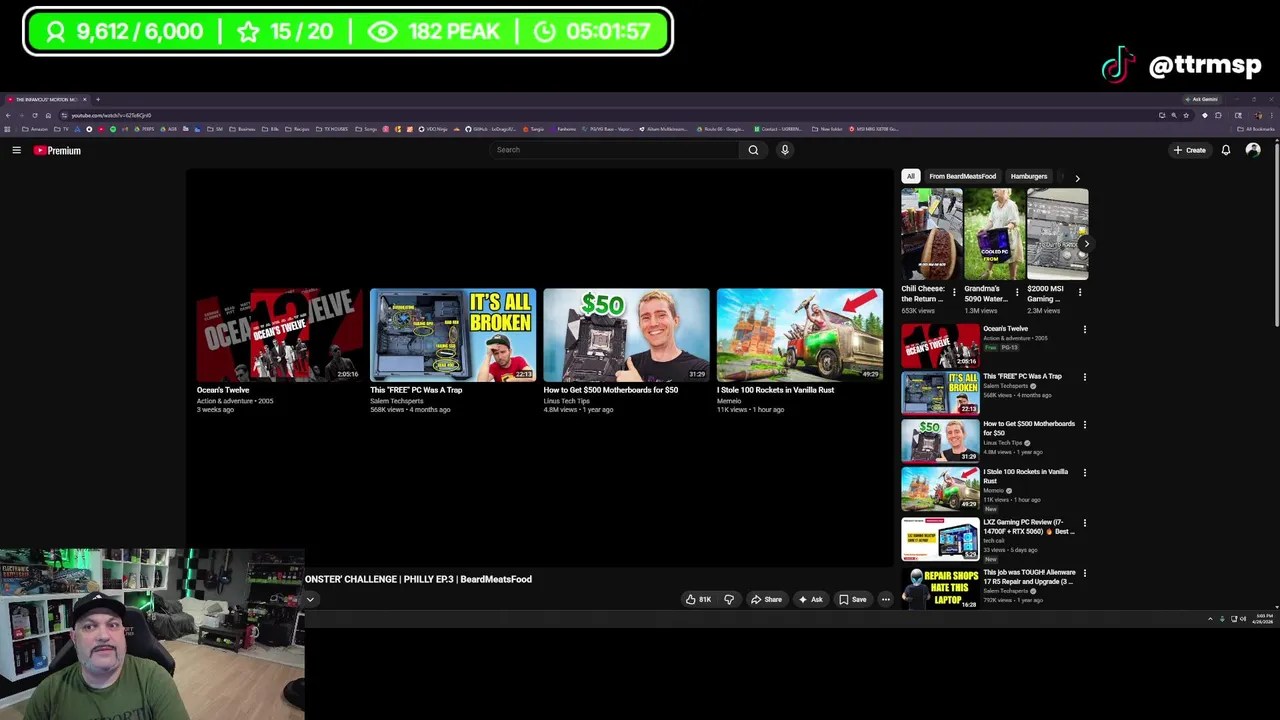Screen dimensions: 1280x720
Task: Dislike the video with thumbs down
Action: pyautogui.click(x=729, y=599)
